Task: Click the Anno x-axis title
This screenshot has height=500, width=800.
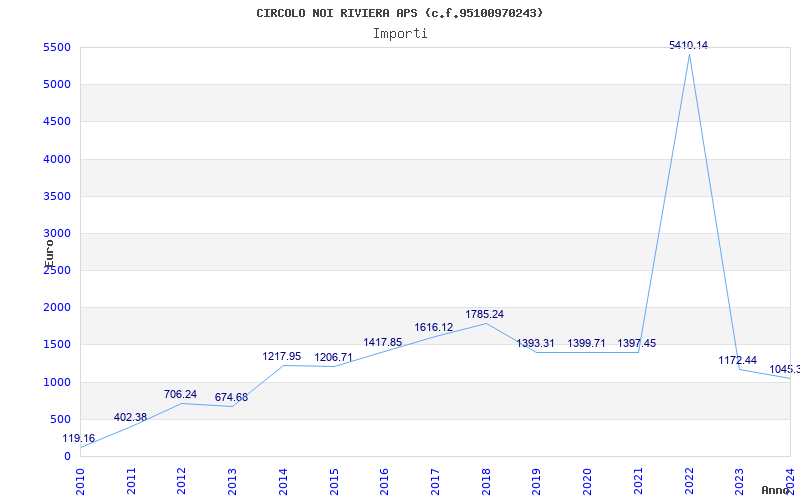Action: (775, 490)
